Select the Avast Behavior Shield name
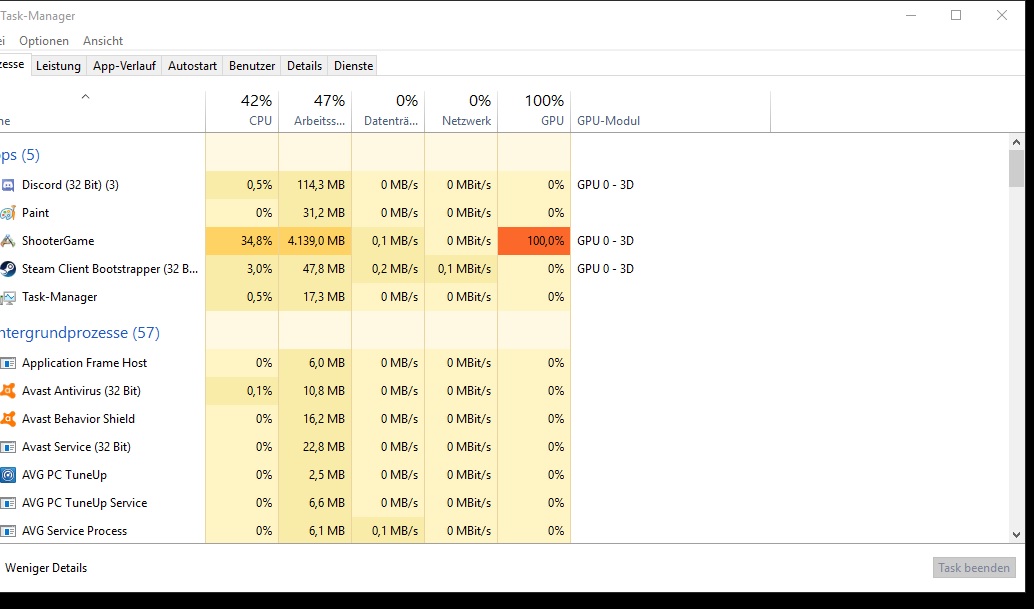Image resolution: width=1034 pixels, height=609 pixels. [78, 419]
